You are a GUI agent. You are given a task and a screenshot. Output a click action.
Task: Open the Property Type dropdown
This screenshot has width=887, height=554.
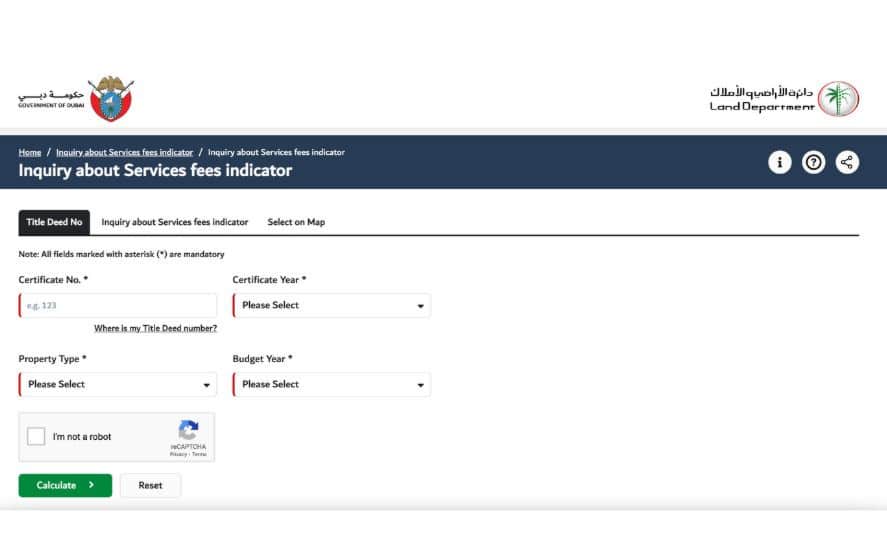(118, 384)
